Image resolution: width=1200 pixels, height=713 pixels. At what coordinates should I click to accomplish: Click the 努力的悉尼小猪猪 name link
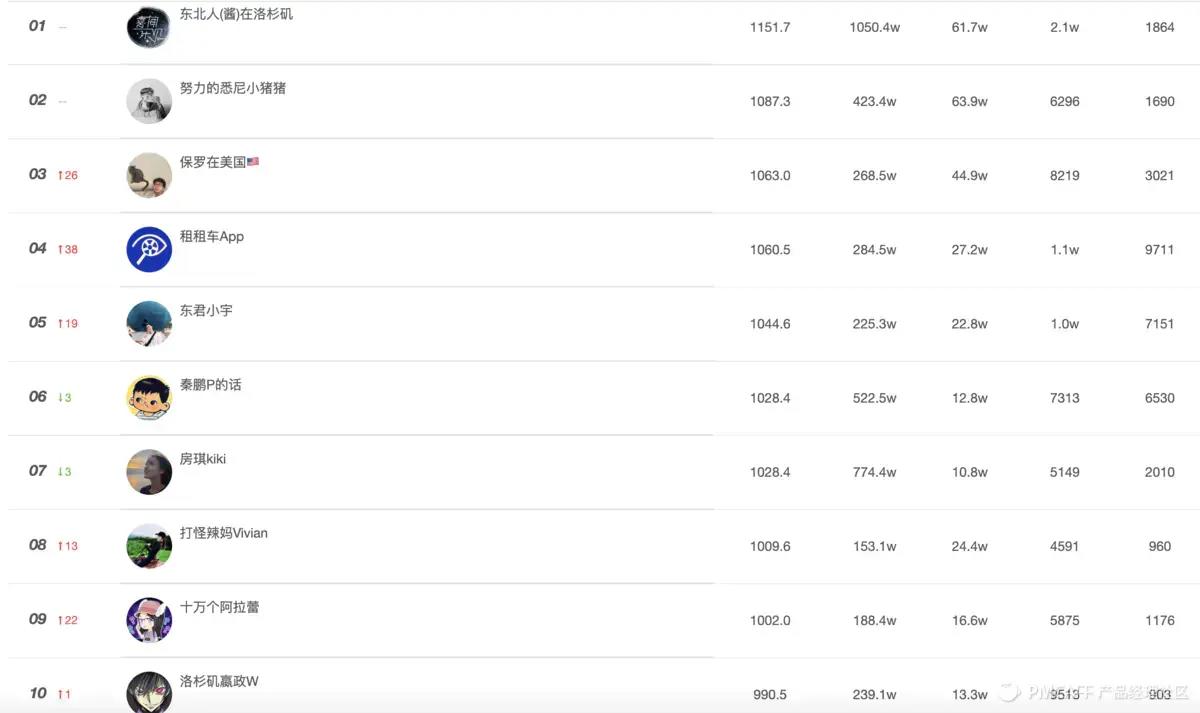[232, 88]
